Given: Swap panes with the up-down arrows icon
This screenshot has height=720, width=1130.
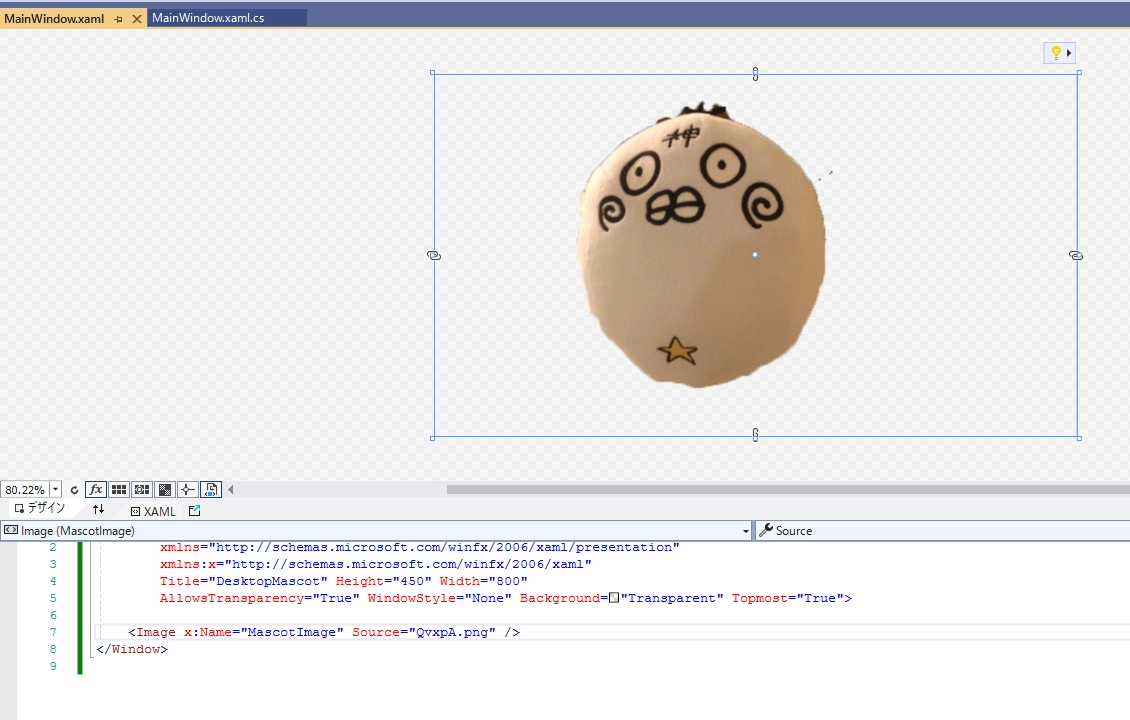Looking at the screenshot, I should coord(98,510).
